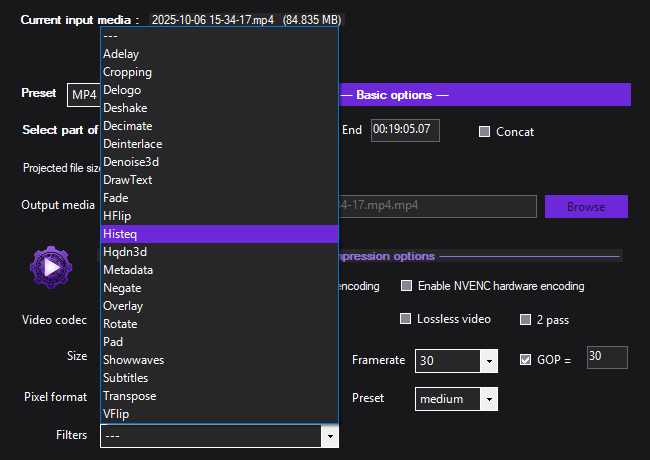Select VFlip at the list bottom

coord(117,414)
